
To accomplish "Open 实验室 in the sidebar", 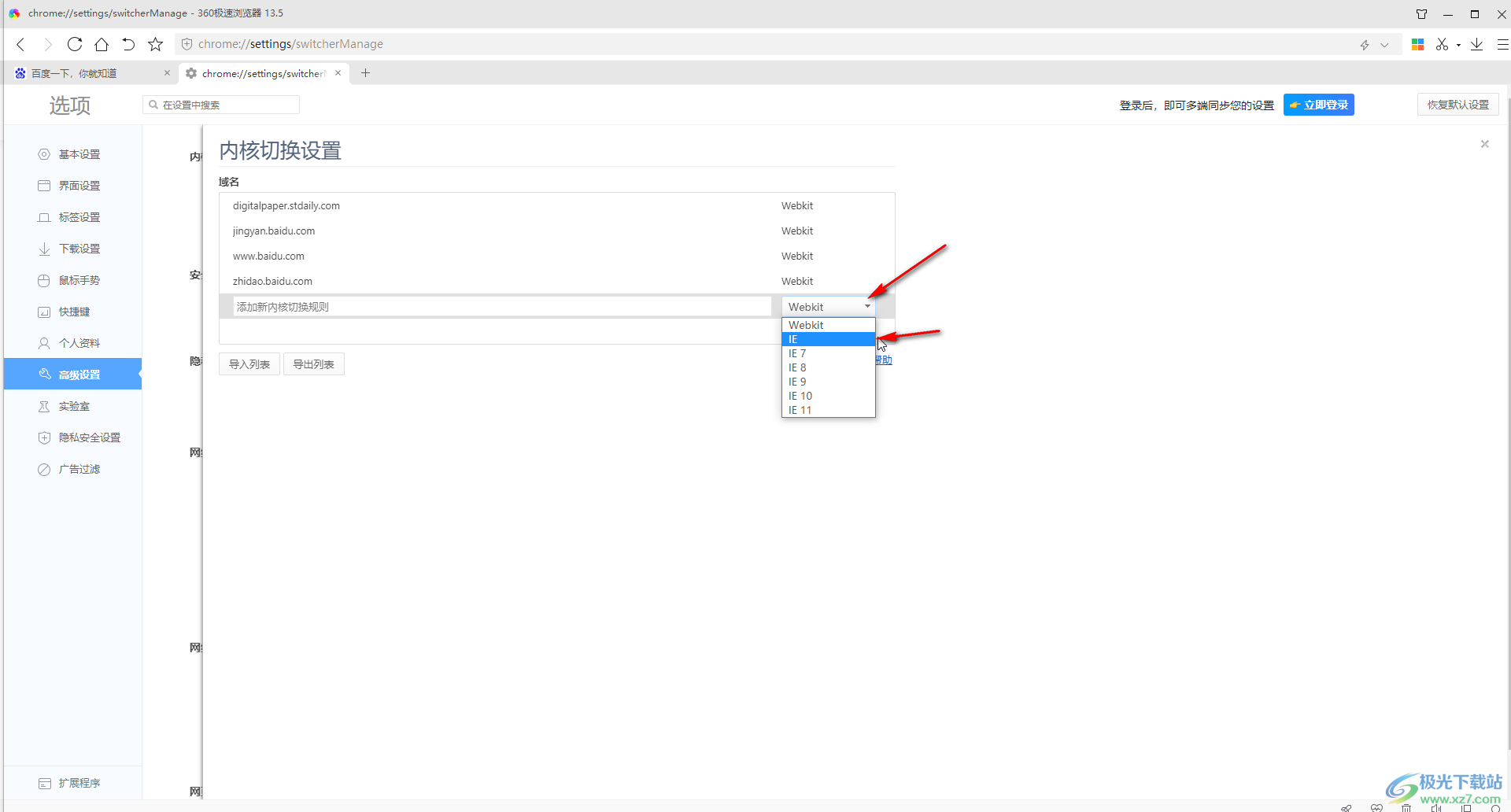I will pos(72,406).
